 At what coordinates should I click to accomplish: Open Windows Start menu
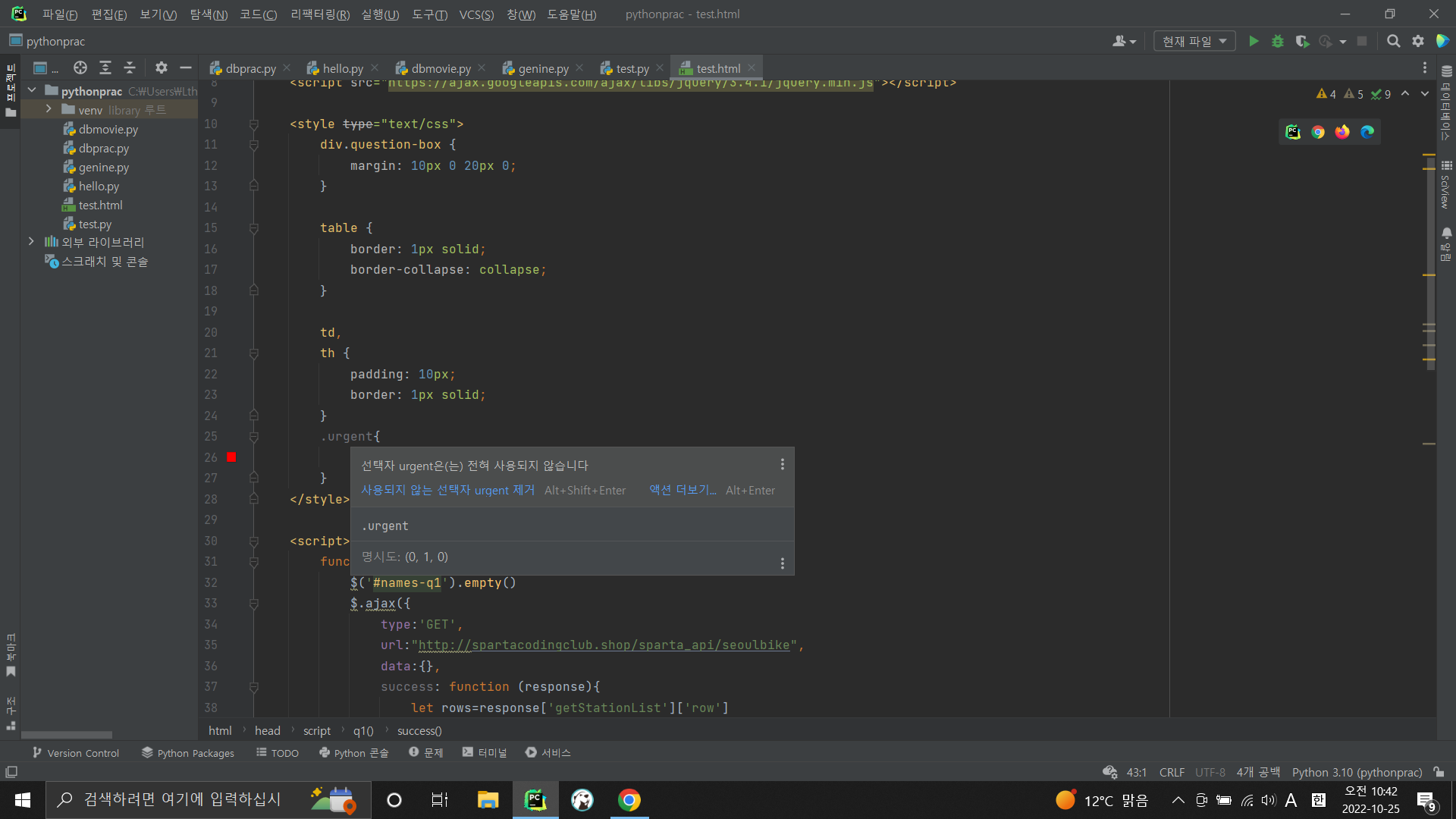tap(23, 800)
